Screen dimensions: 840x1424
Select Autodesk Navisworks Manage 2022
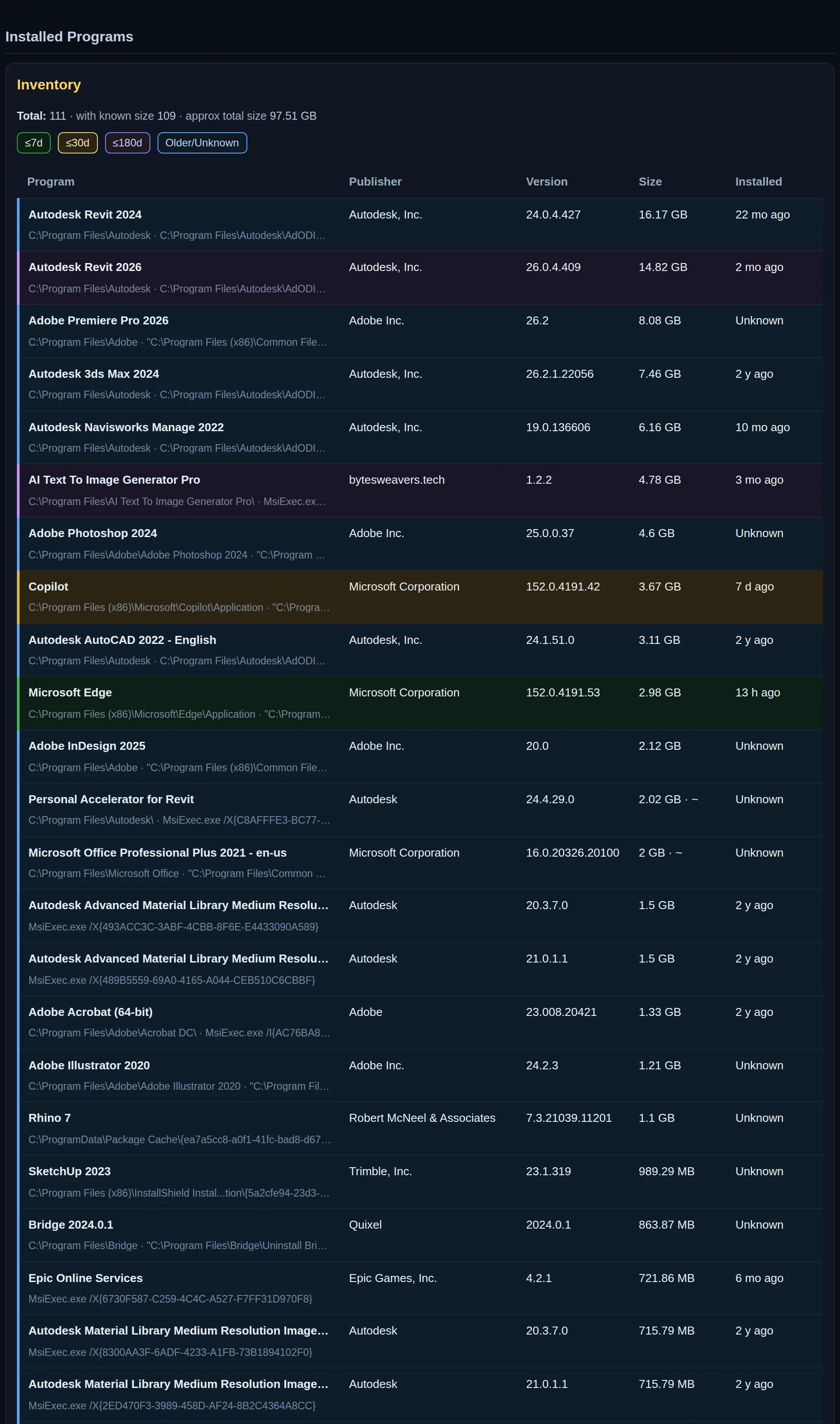(x=126, y=427)
